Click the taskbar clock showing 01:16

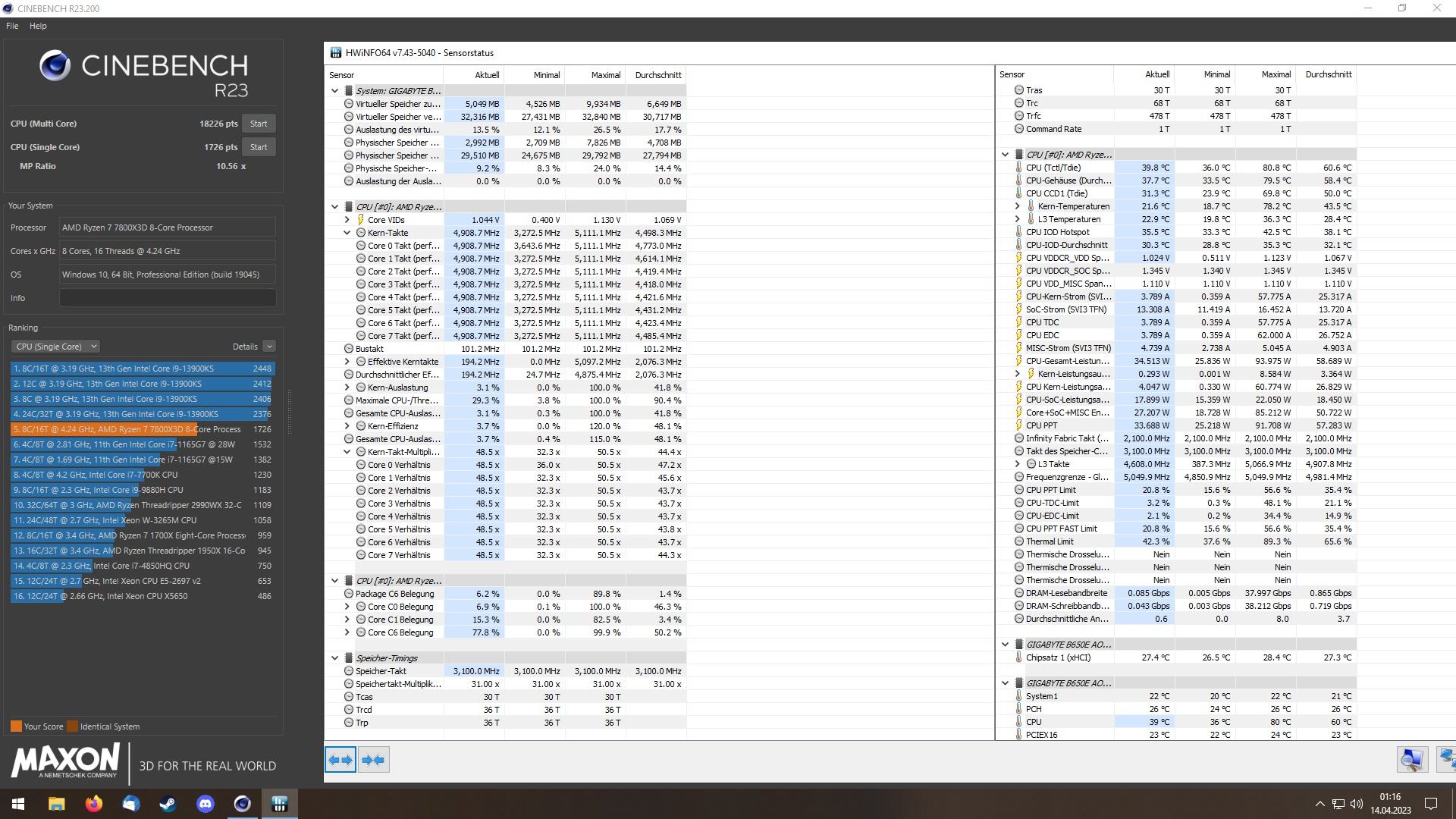[x=1390, y=804]
